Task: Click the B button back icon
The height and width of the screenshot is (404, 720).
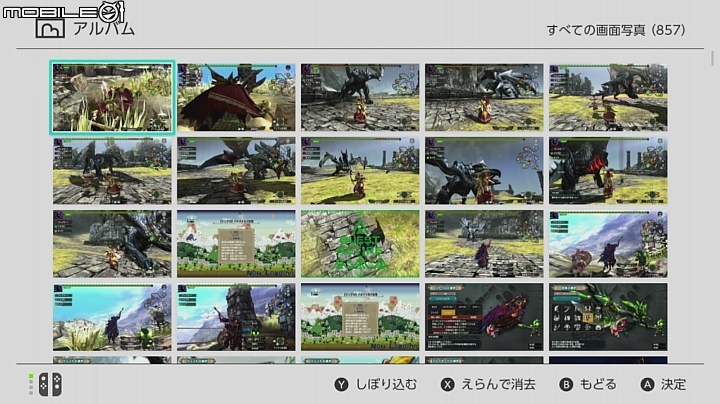Action: click(x=566, y=385)
